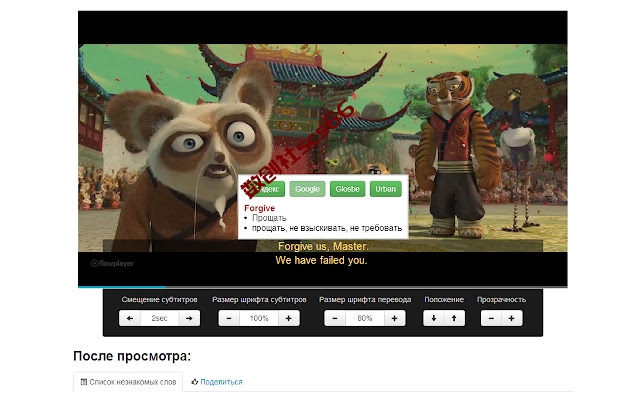
Task: Increase translation font size with plus
Action: [394, 318]
